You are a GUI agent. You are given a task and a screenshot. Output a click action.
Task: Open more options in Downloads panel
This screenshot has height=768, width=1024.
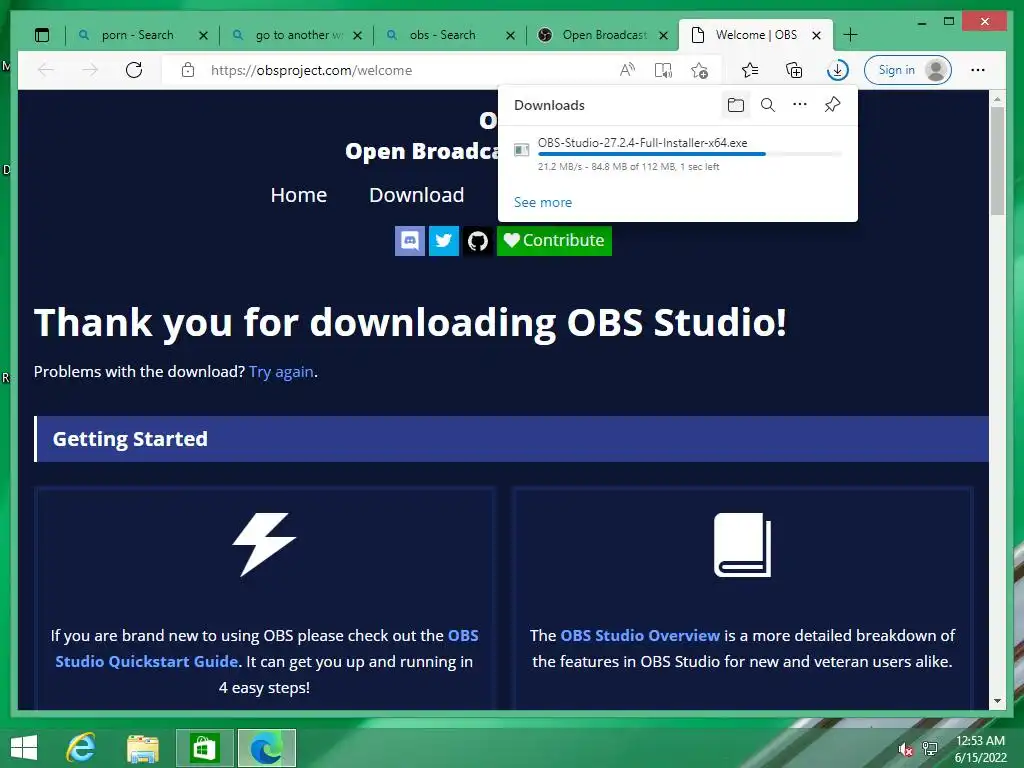(800, 104)
